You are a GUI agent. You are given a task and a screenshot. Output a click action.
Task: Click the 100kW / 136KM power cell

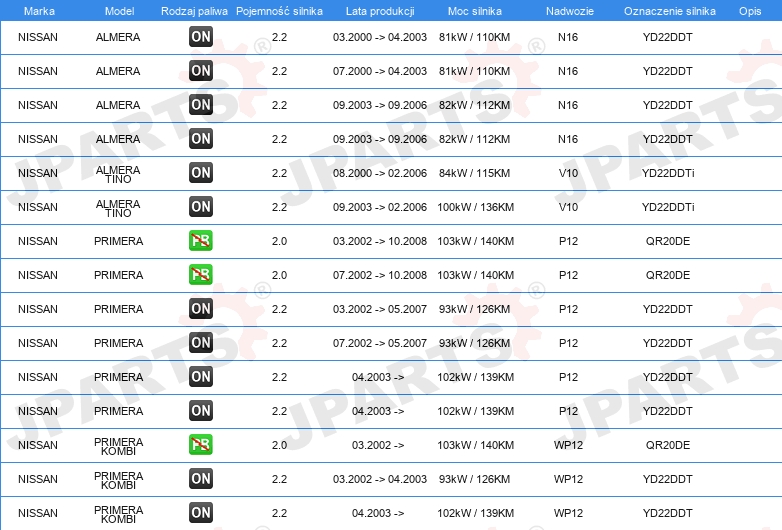pos(475,207)
